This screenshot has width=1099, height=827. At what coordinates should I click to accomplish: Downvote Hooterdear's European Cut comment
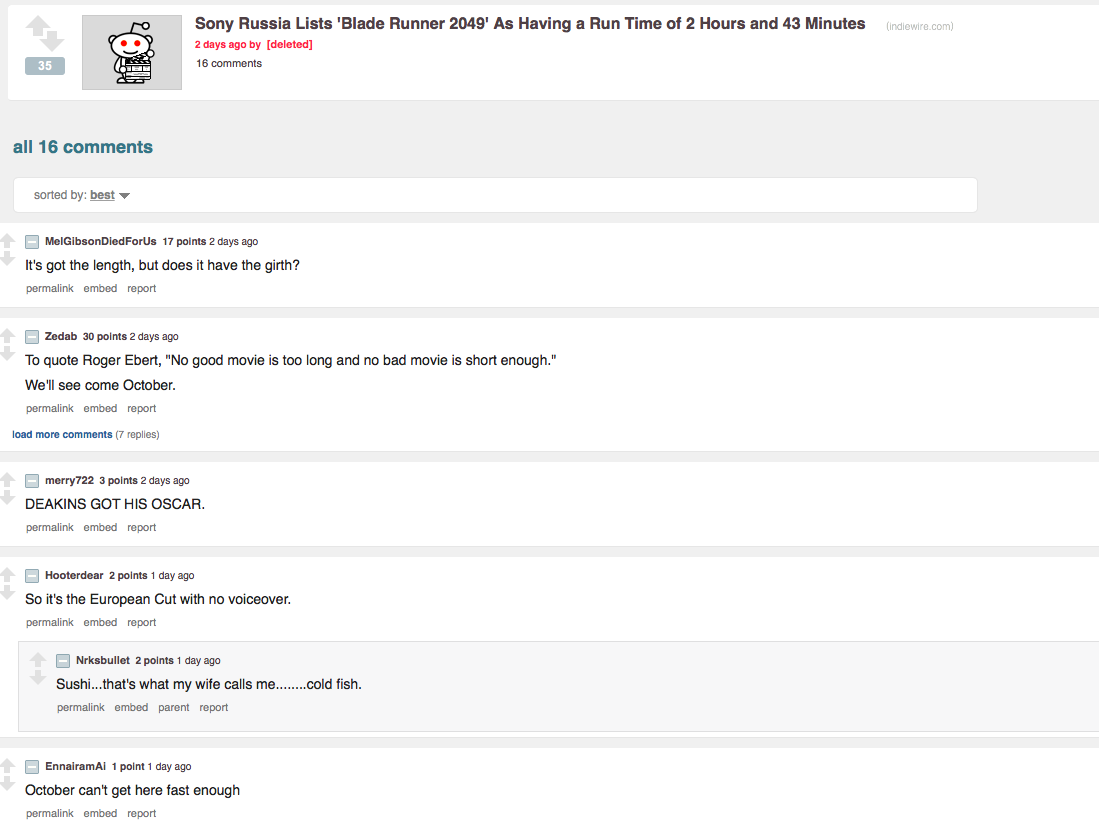pyautogui.click(x=7, y=592)
